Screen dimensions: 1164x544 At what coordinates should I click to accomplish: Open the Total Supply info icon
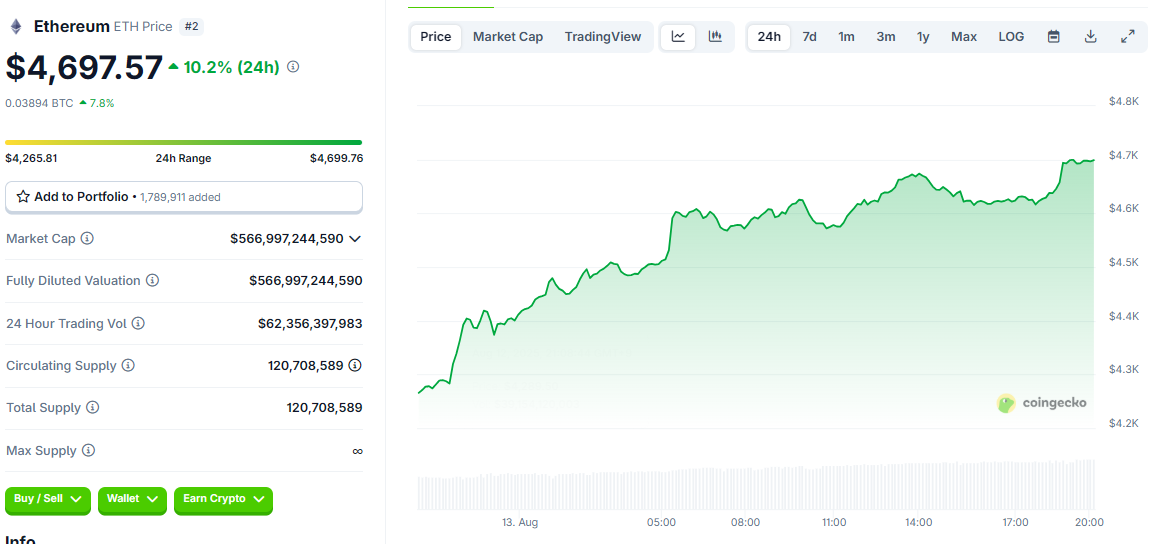pyautogui.click(x=93, y=407)
